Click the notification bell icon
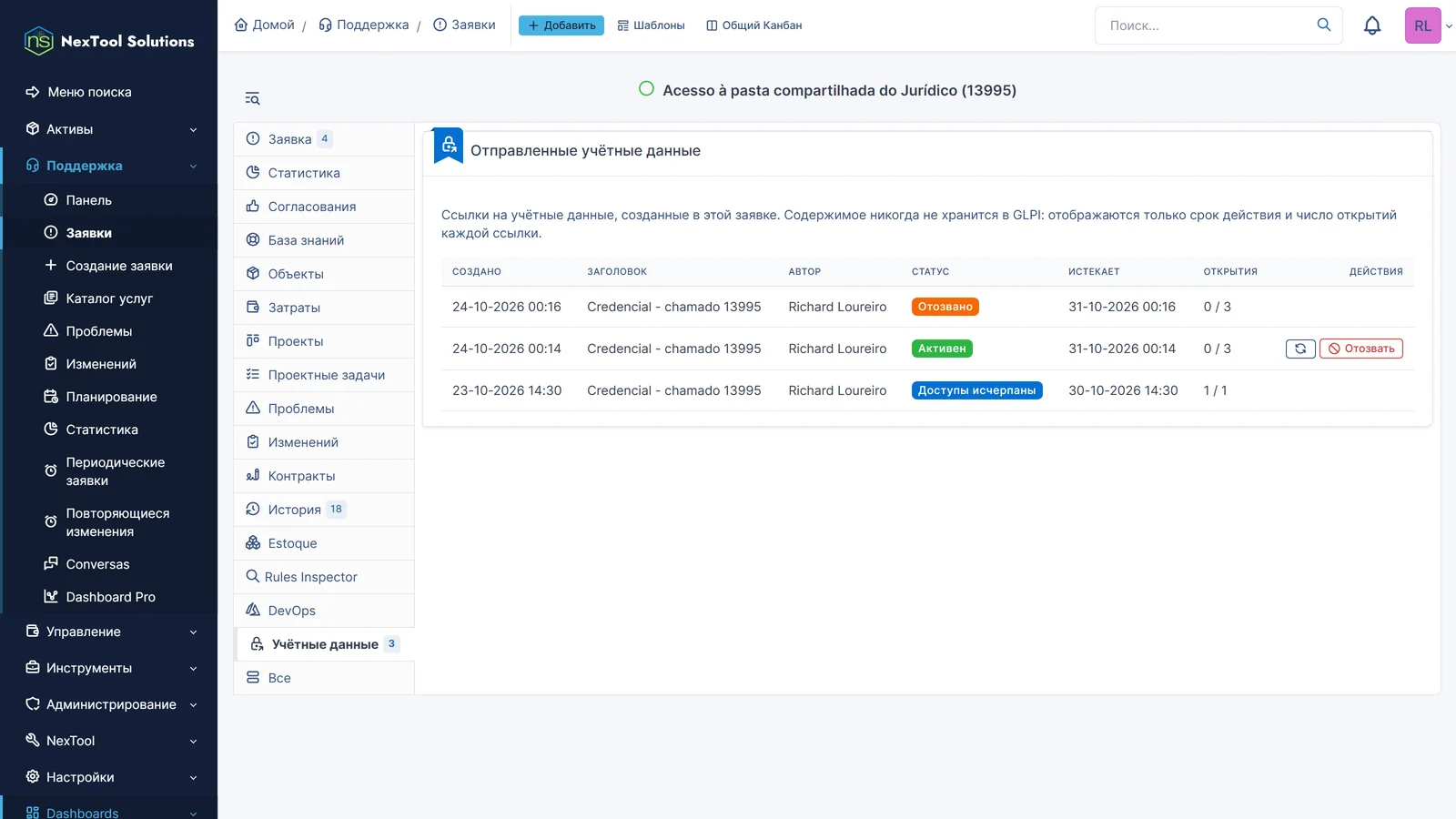Viewport: 1456px width, 819px height. (x=1372, y=25)
